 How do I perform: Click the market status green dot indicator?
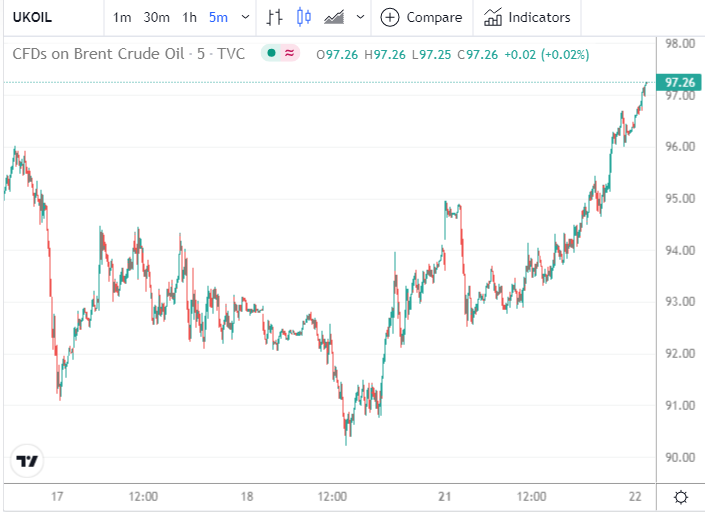point(271,53)
